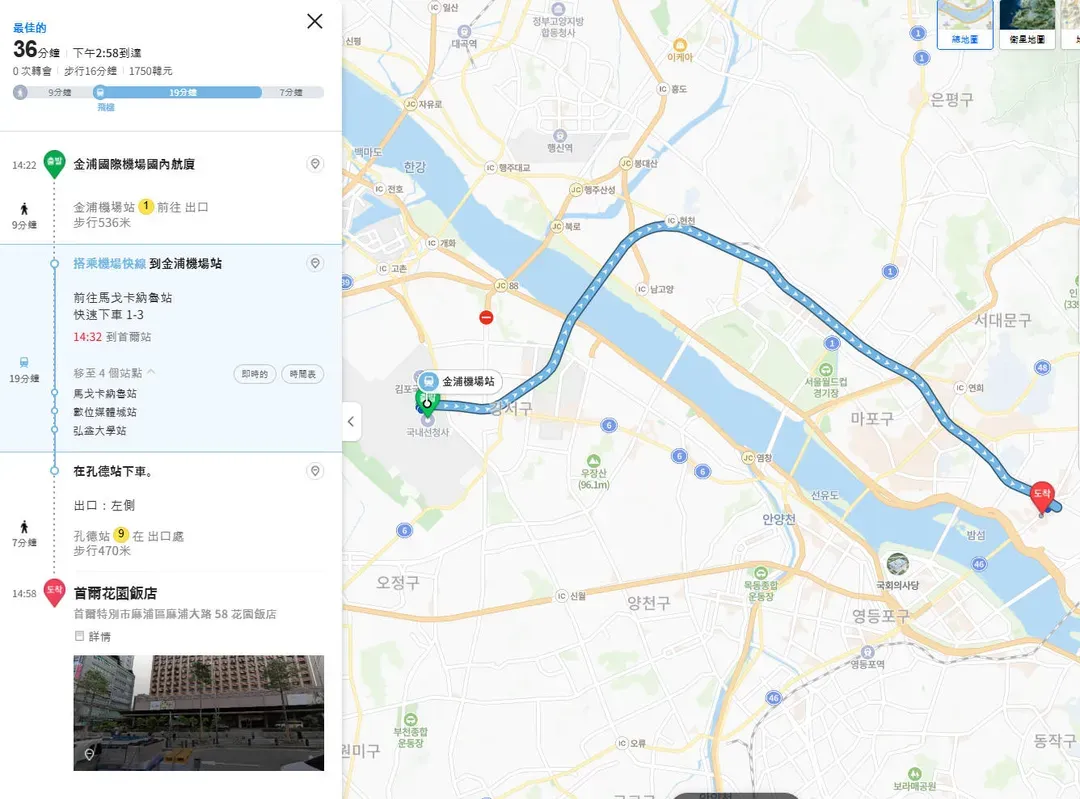The height and width of the screenshot is (799, 1080).
Task: Select the 弘益大學站 stop
Action: pyautogui.click(x=100, y=430)
